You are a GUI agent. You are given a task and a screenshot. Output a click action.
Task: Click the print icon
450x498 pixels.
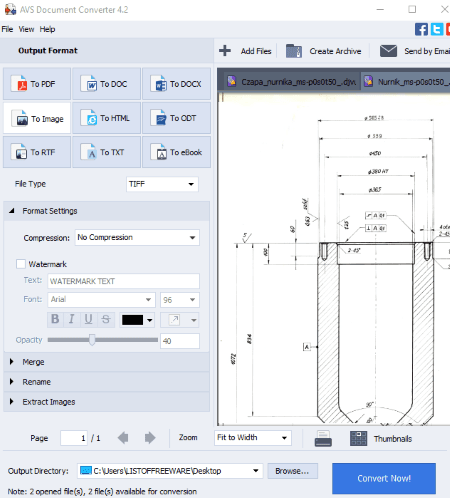click(323, 438)
